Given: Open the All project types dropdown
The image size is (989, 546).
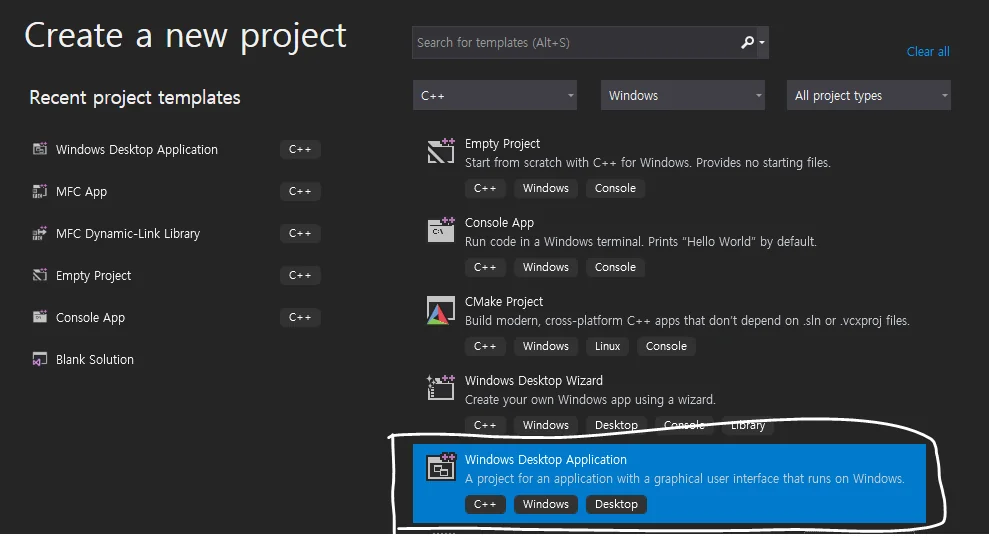Looking at the screenshot, I should tap(869, 95).
